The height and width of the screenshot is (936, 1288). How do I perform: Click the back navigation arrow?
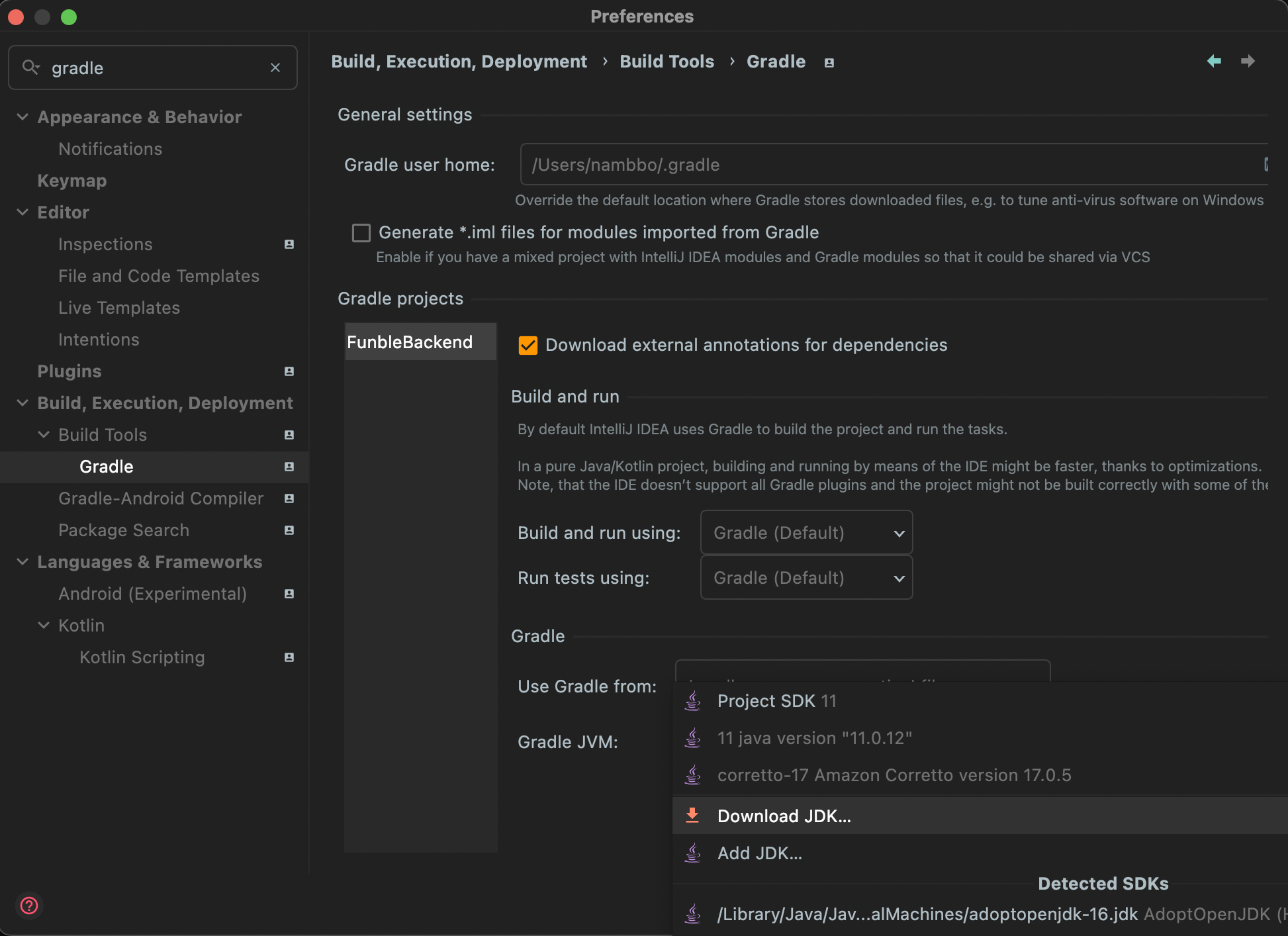(1214, 61)
